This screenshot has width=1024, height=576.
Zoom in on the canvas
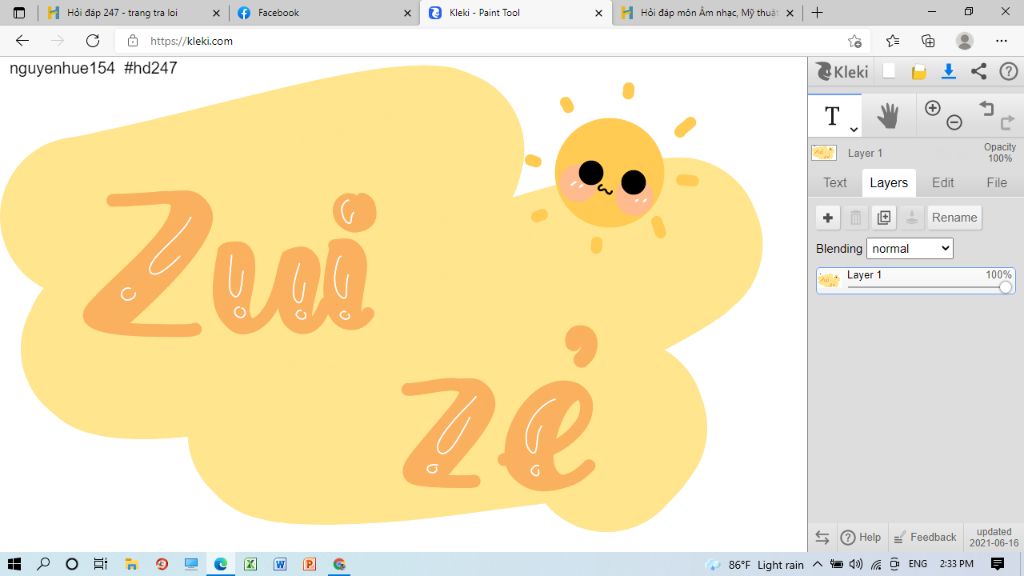point(933,108)
